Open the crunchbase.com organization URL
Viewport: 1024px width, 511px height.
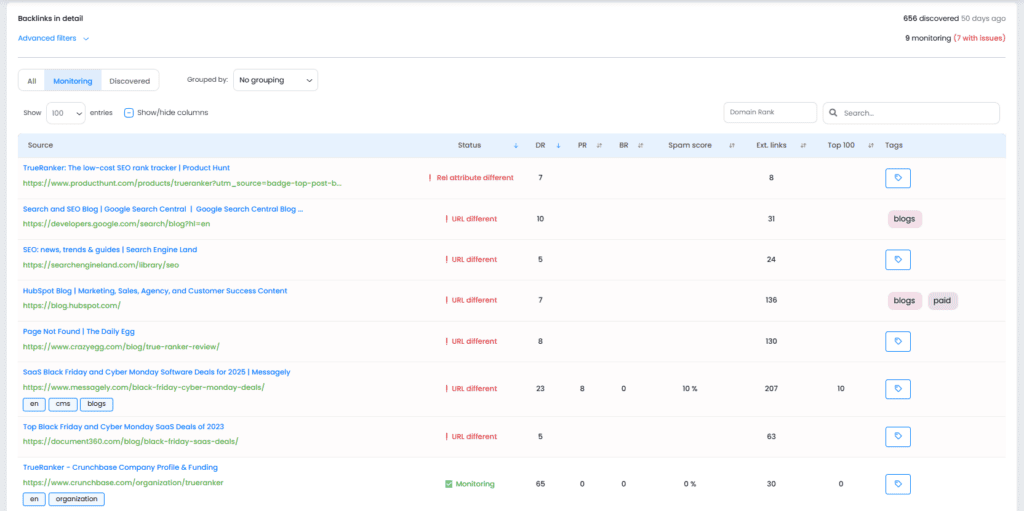(122, 483)
